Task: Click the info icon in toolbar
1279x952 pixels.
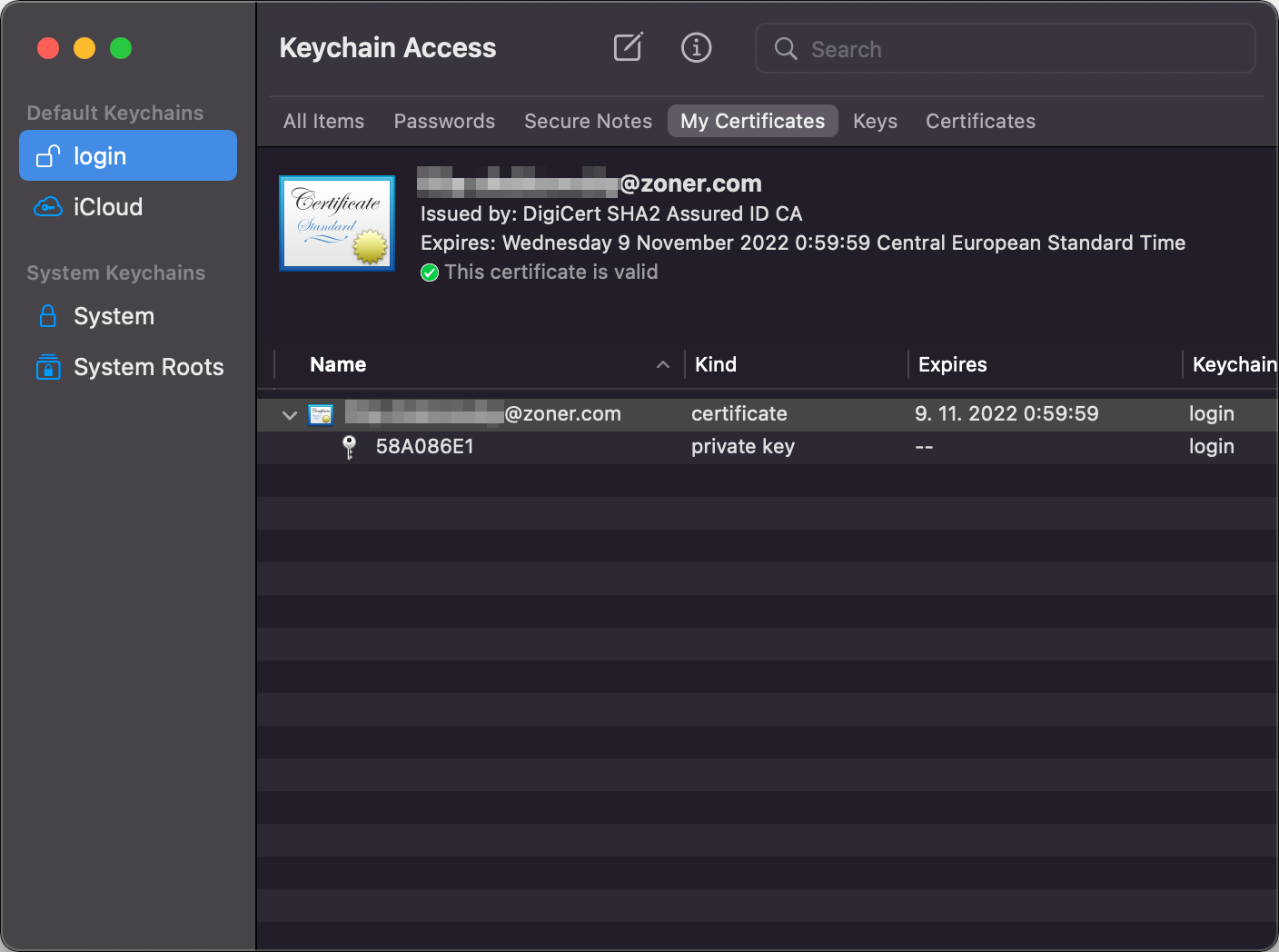Action: click(696, 47)
